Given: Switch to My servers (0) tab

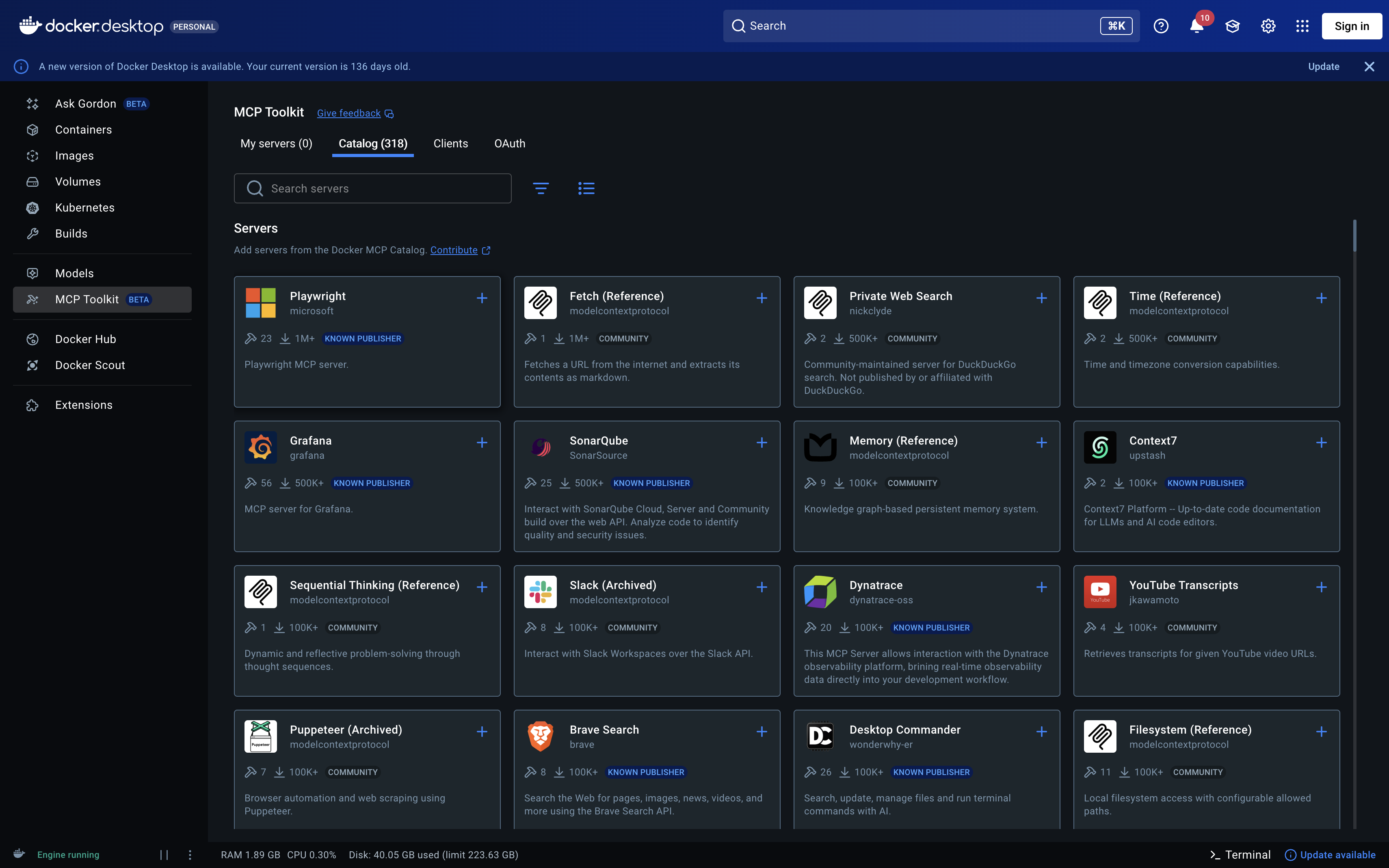Looking at the screenshot, I should [276, 144].
